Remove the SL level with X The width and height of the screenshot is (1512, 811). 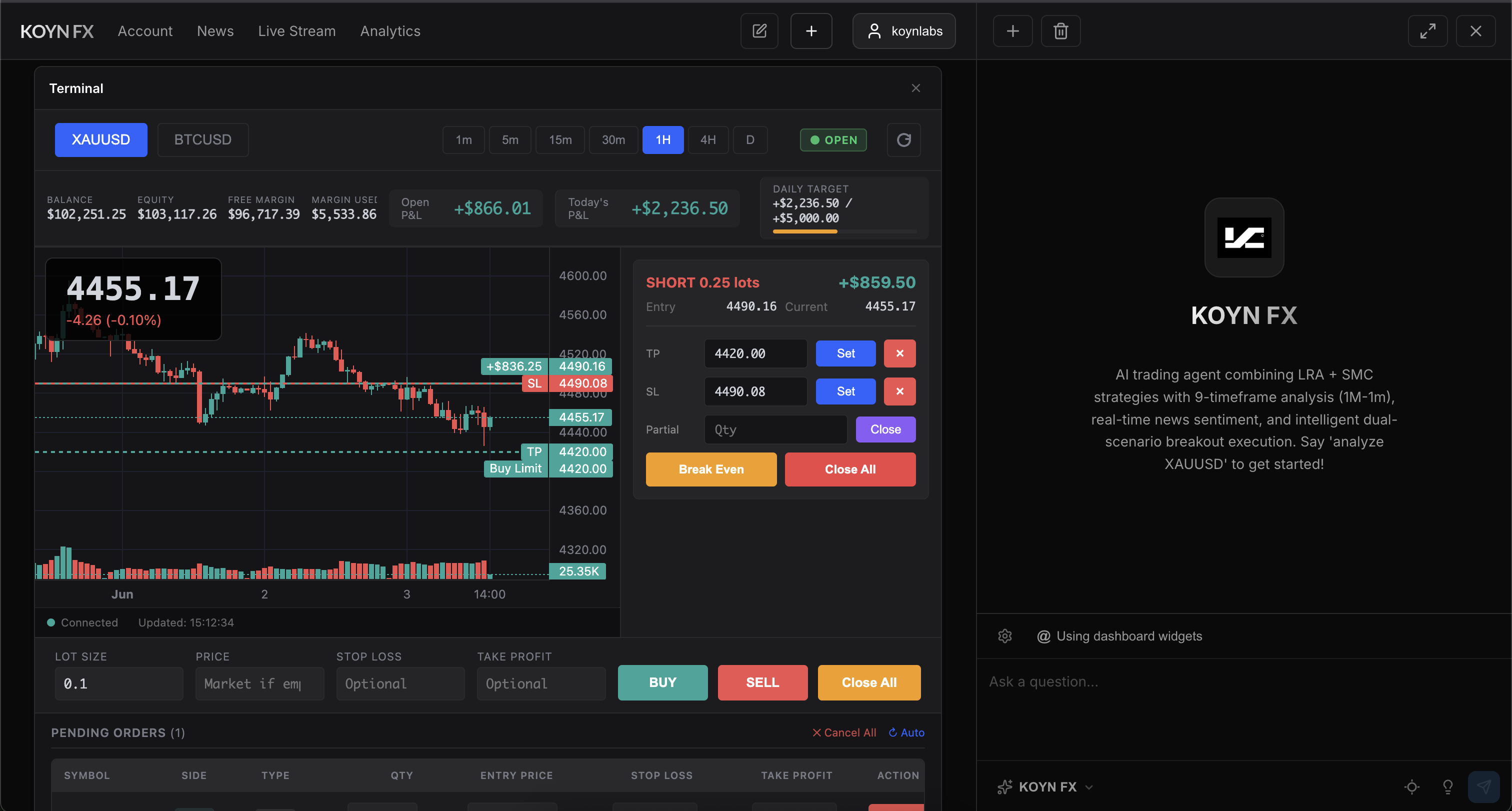coord(899,391)
